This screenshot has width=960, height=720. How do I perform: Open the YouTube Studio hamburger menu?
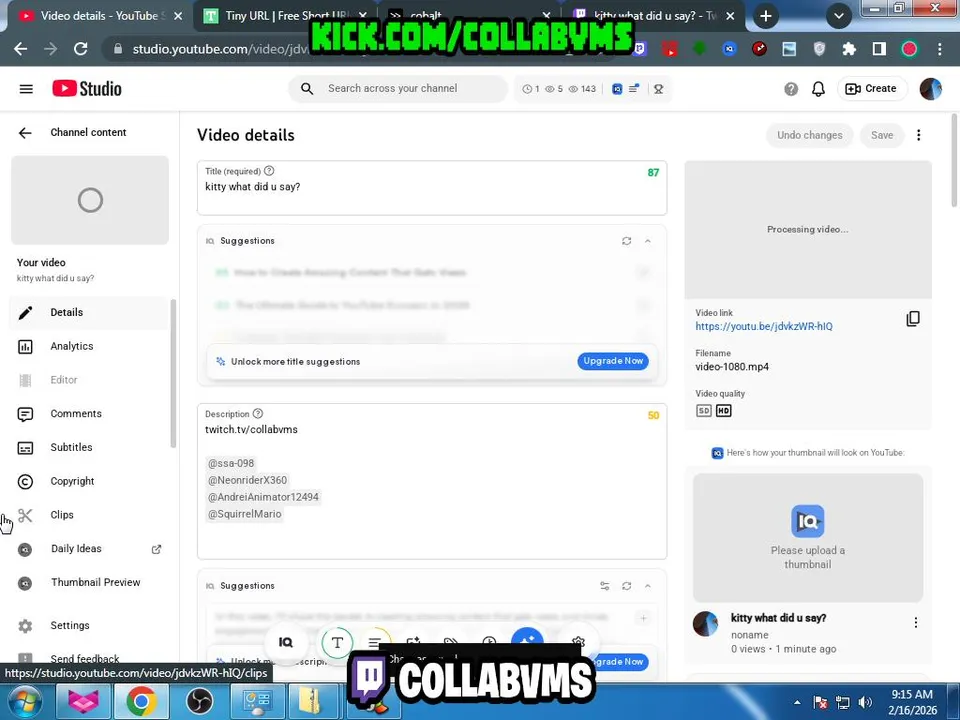point(26,89)
